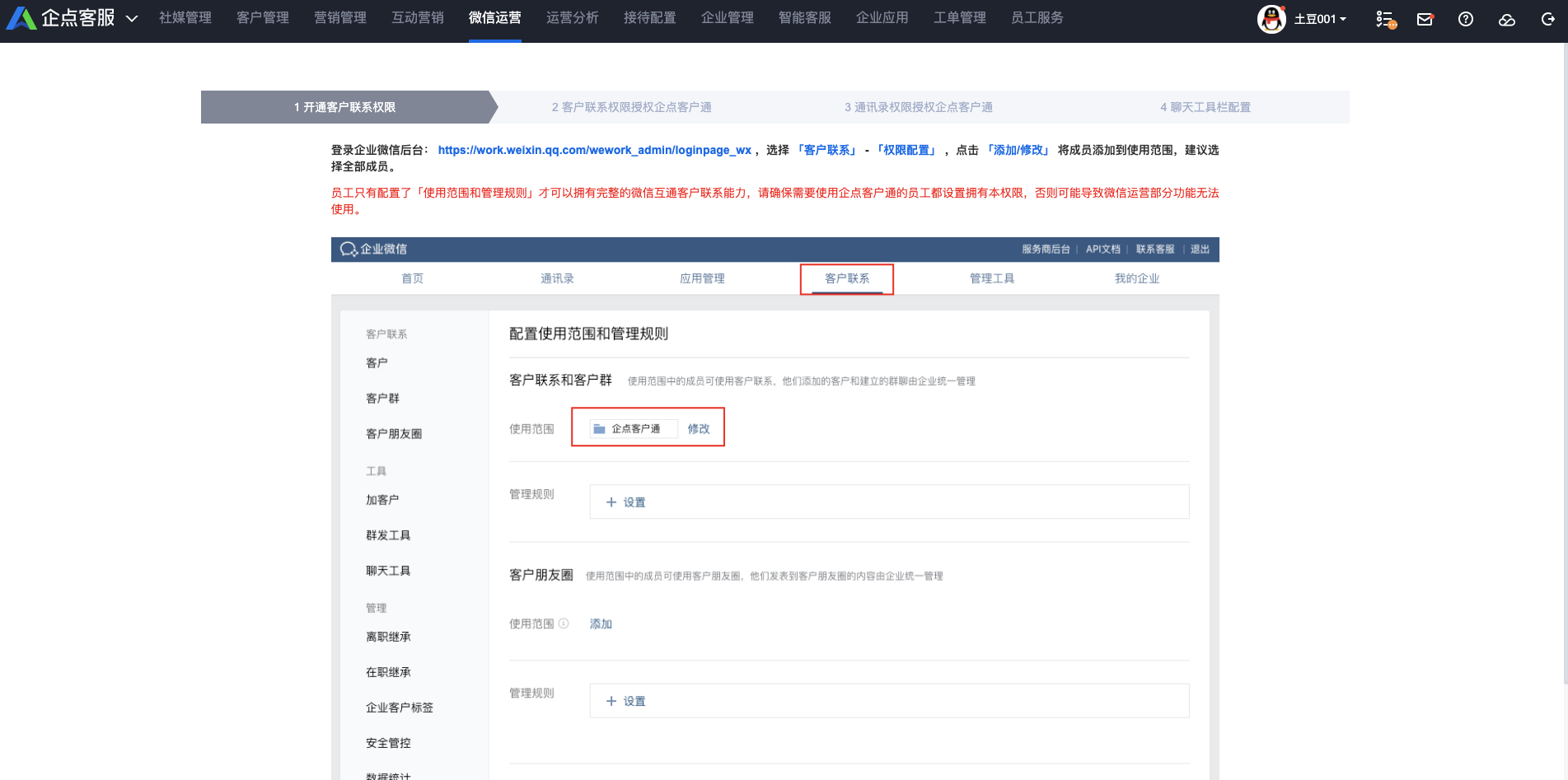
Task: Select step 3 通讯录权限授权企点客户通
Action: 919,107
